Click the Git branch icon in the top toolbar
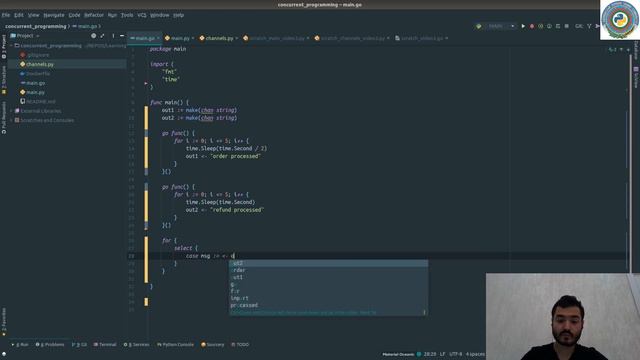This screenshot has width=640, height=360. click(589, 26)
